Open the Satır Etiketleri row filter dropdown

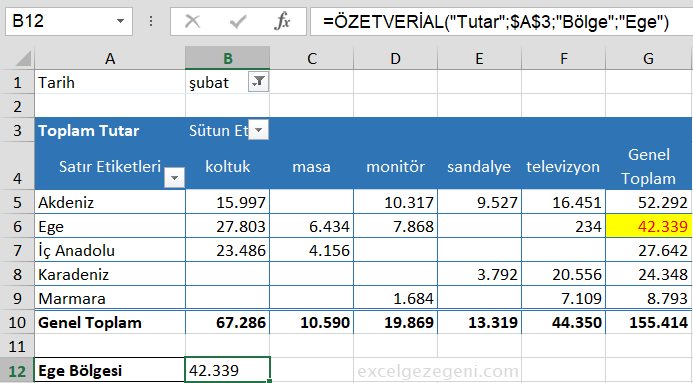pos(175,178)
